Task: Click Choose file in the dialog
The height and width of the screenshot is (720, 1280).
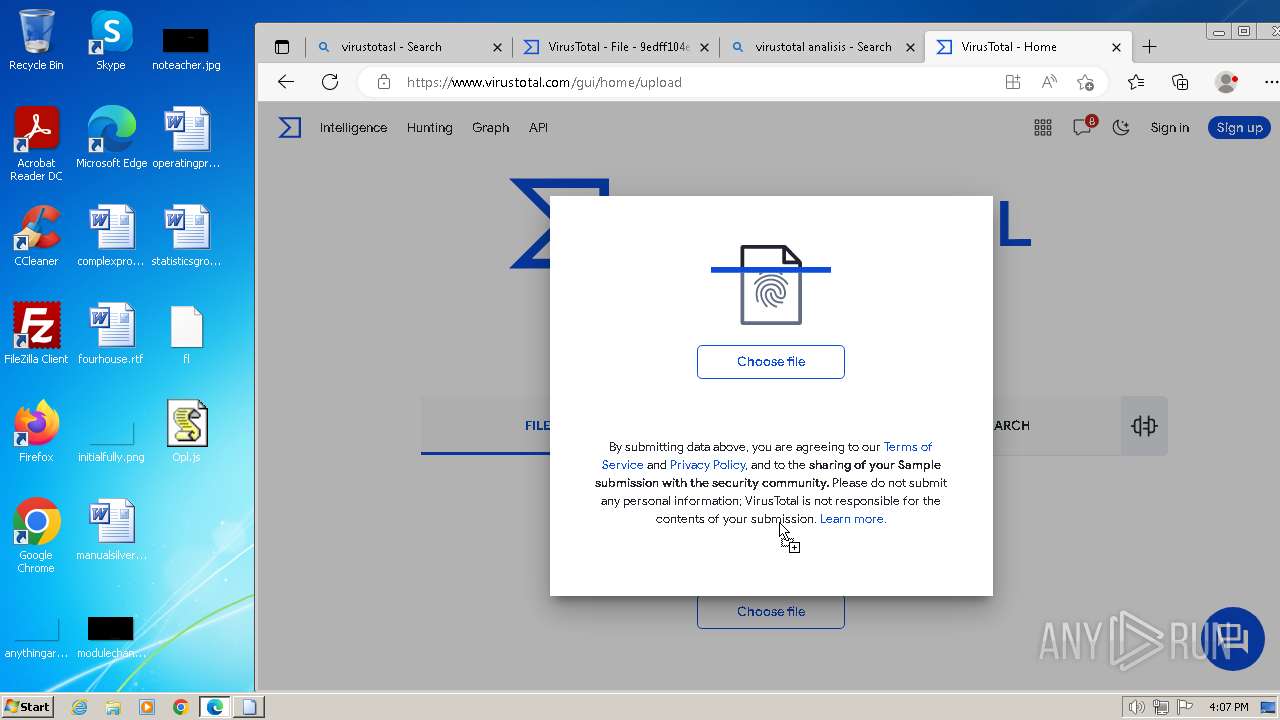Action: (x=771, y=362)
